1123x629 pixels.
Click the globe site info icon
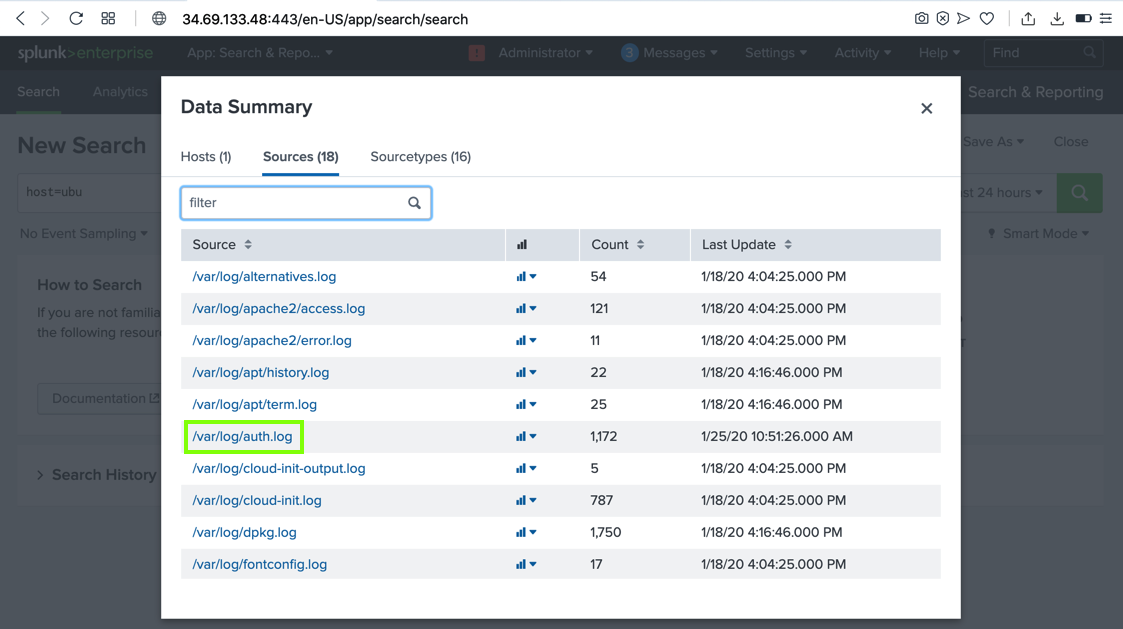coord(159,19)
